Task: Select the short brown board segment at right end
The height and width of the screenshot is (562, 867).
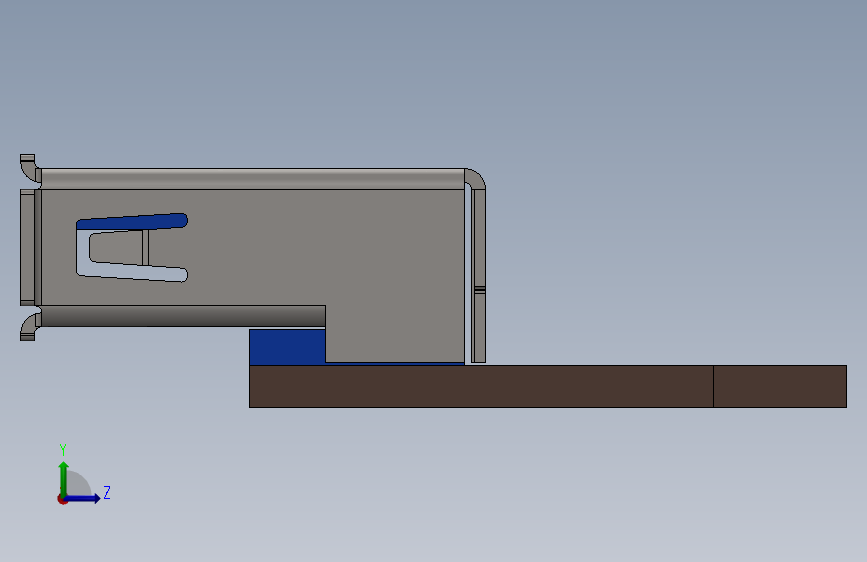Action: coord(780,386)
